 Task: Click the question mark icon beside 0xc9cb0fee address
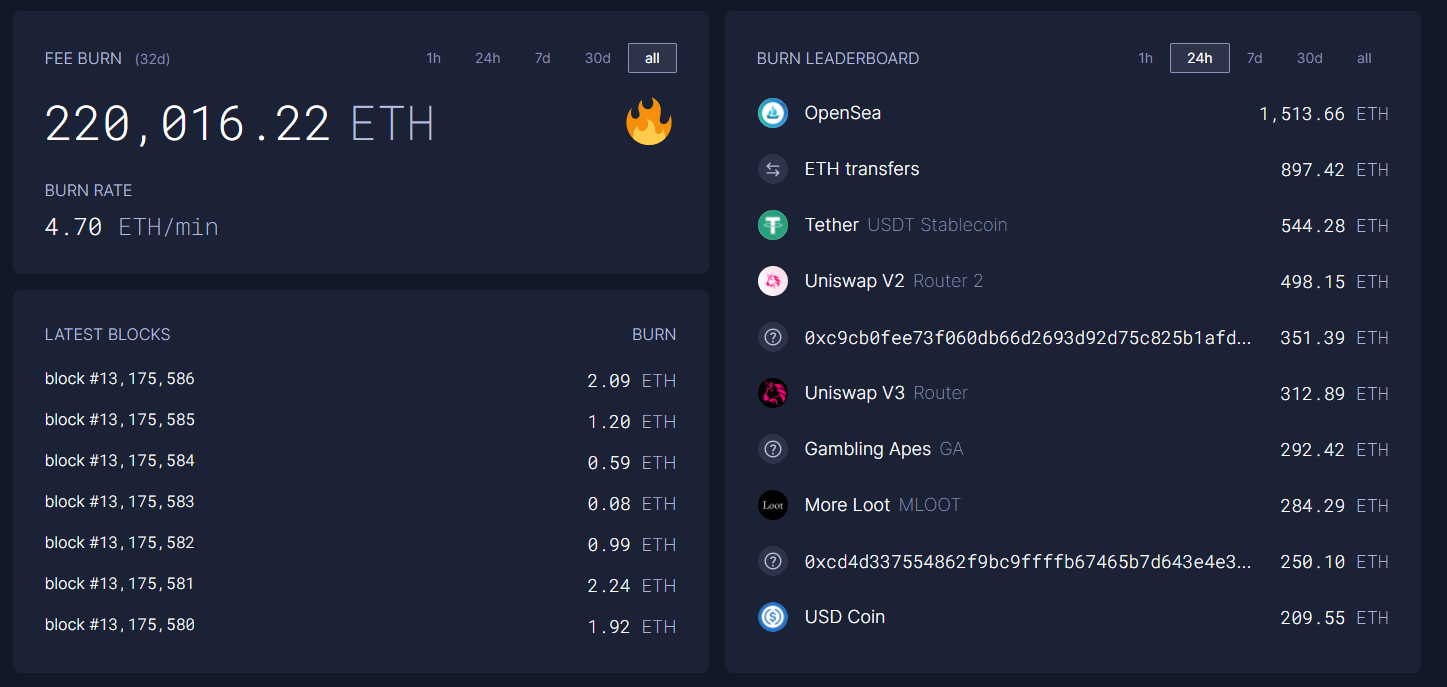coord(773,338)
